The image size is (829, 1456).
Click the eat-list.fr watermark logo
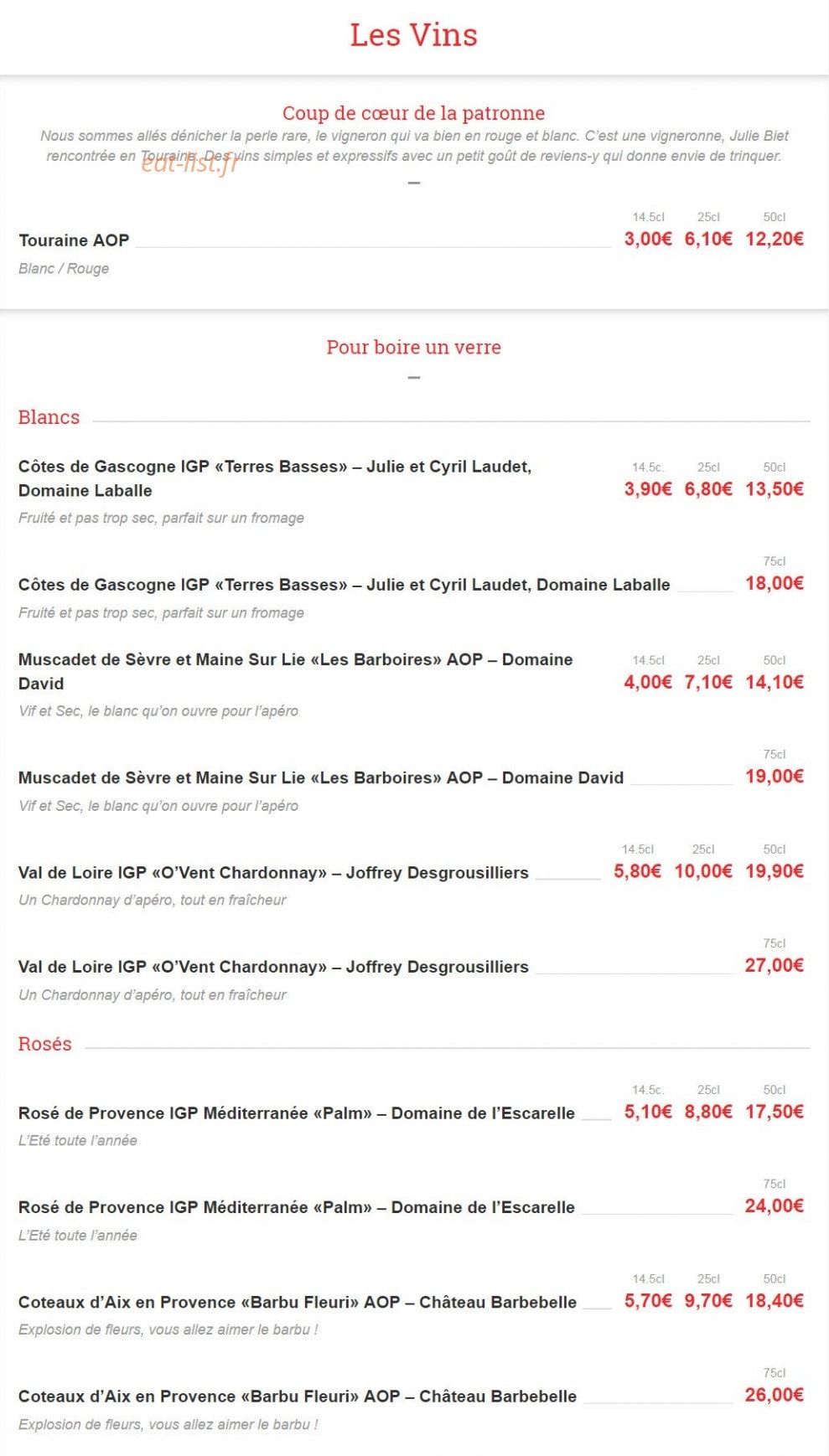[190, 163]
